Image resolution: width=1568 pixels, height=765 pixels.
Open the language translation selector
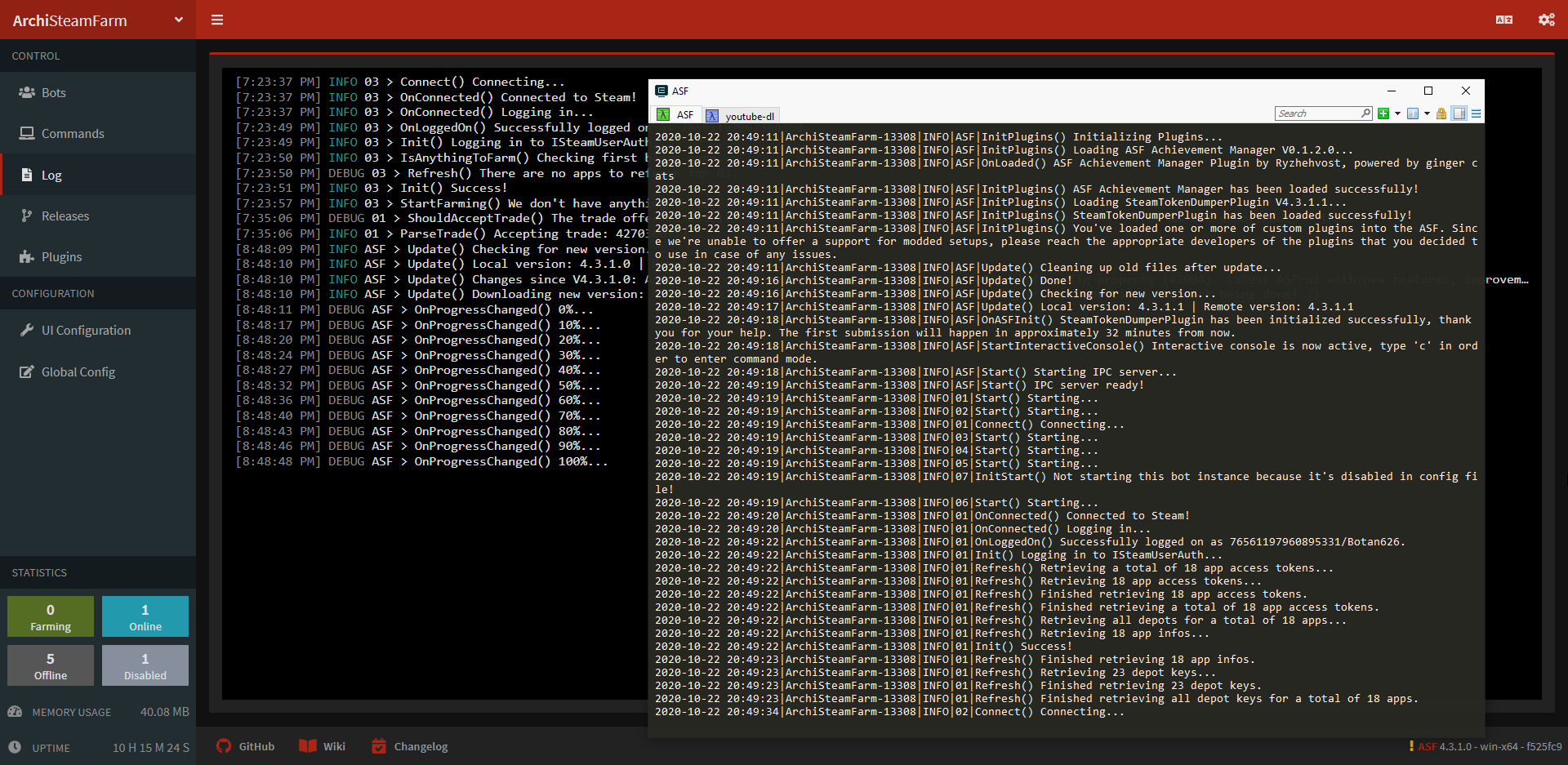1505,20
